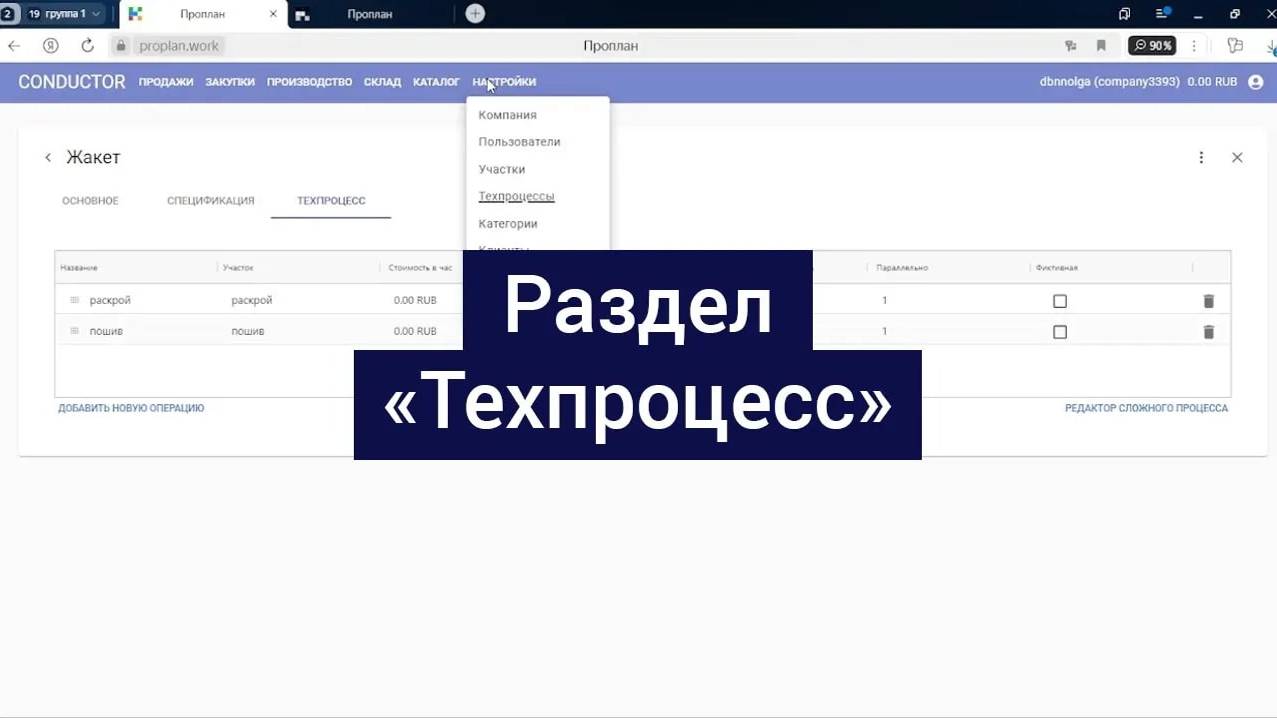Open browser three-dot menu in address bar

click(x=1194, y=46)
